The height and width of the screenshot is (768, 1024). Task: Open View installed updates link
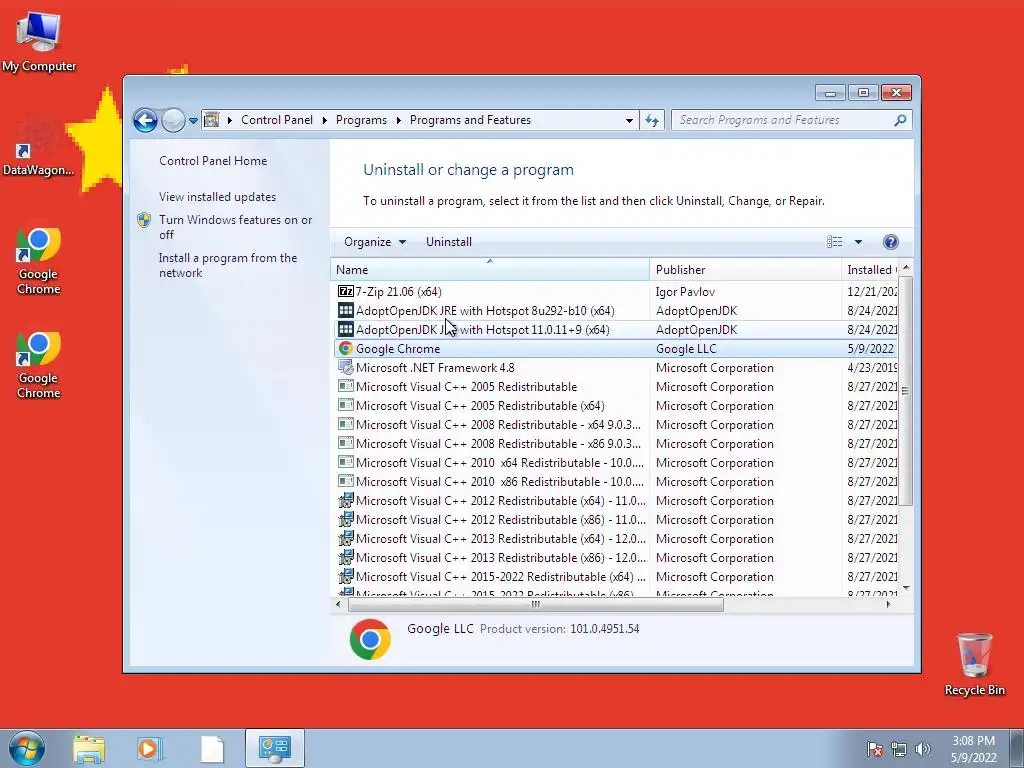217,197
